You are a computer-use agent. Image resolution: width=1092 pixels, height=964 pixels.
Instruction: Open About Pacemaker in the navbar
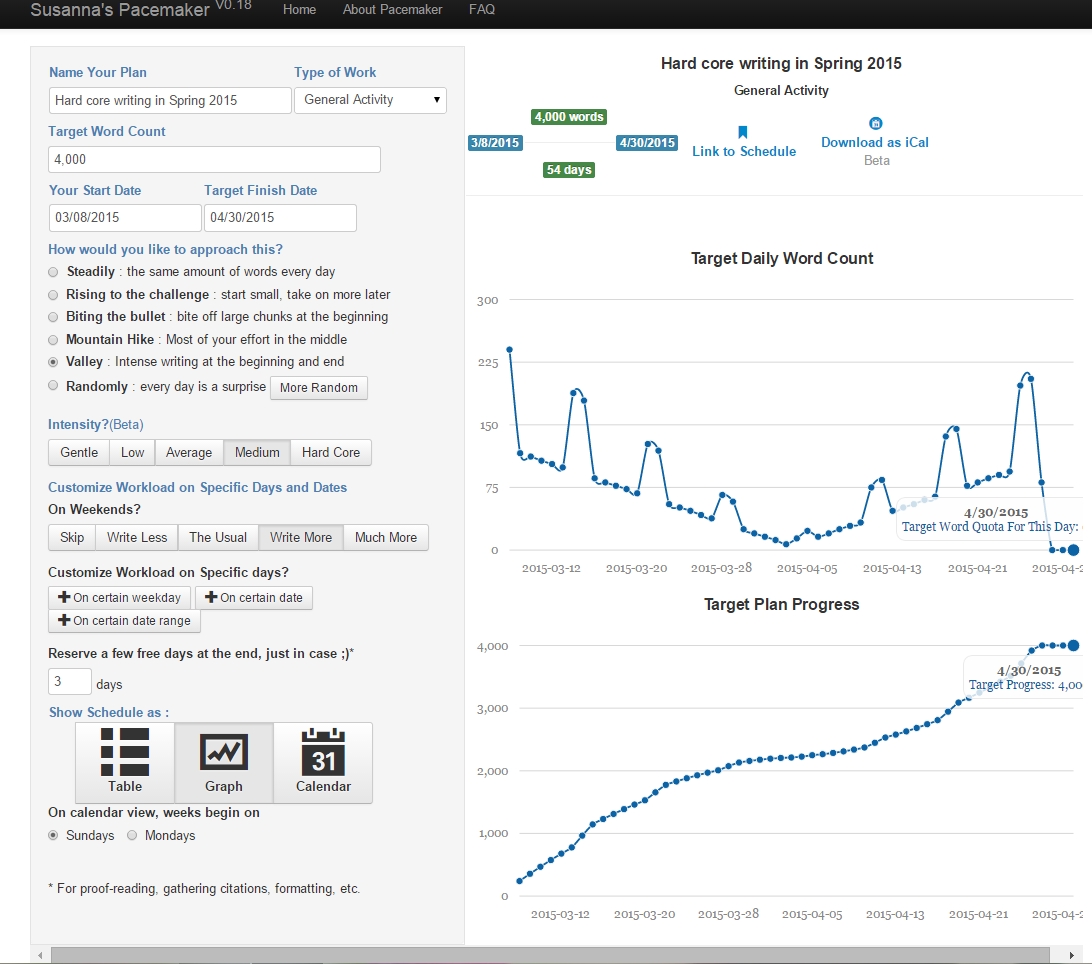point(392,10)
